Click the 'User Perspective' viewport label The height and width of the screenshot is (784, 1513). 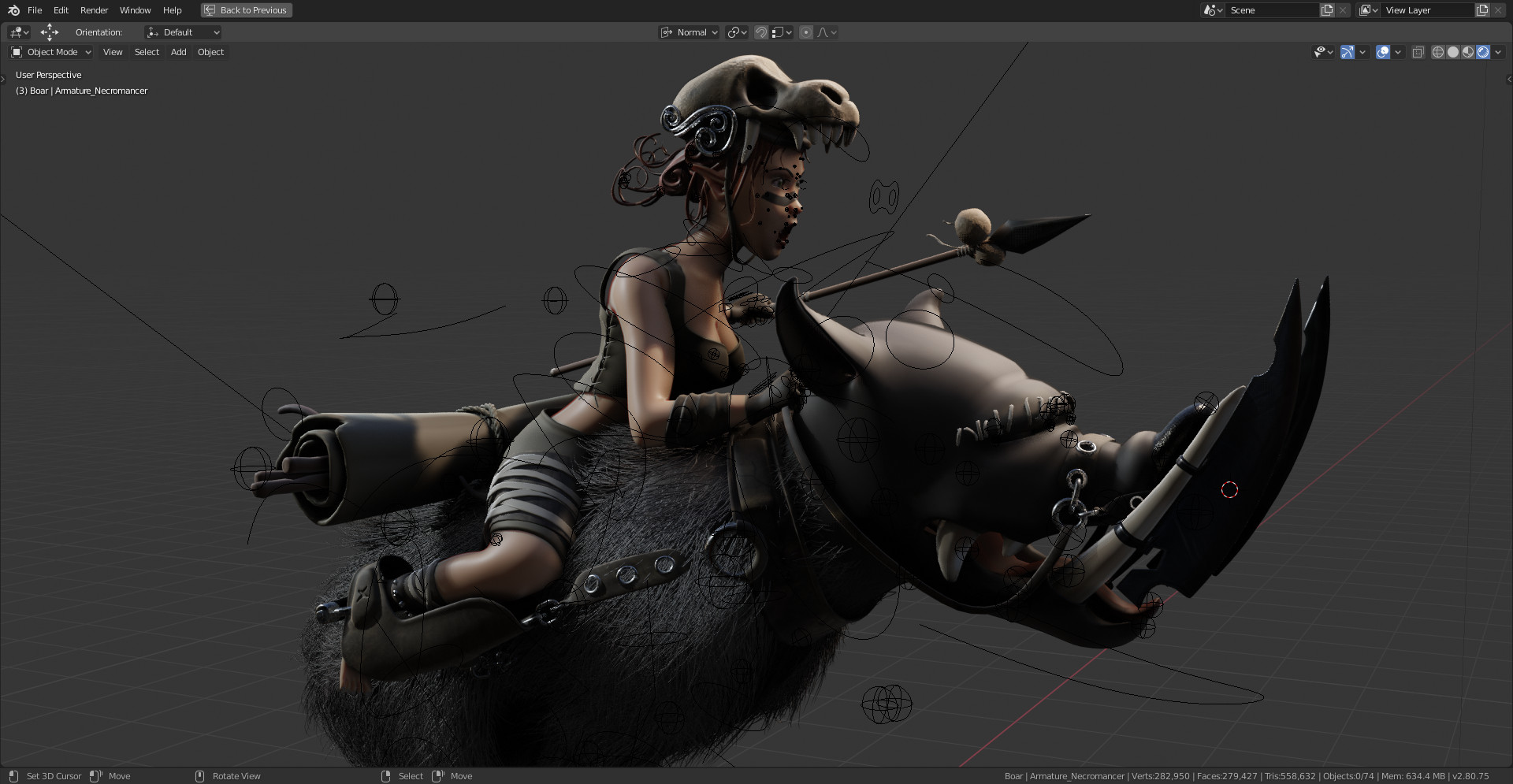48,75
